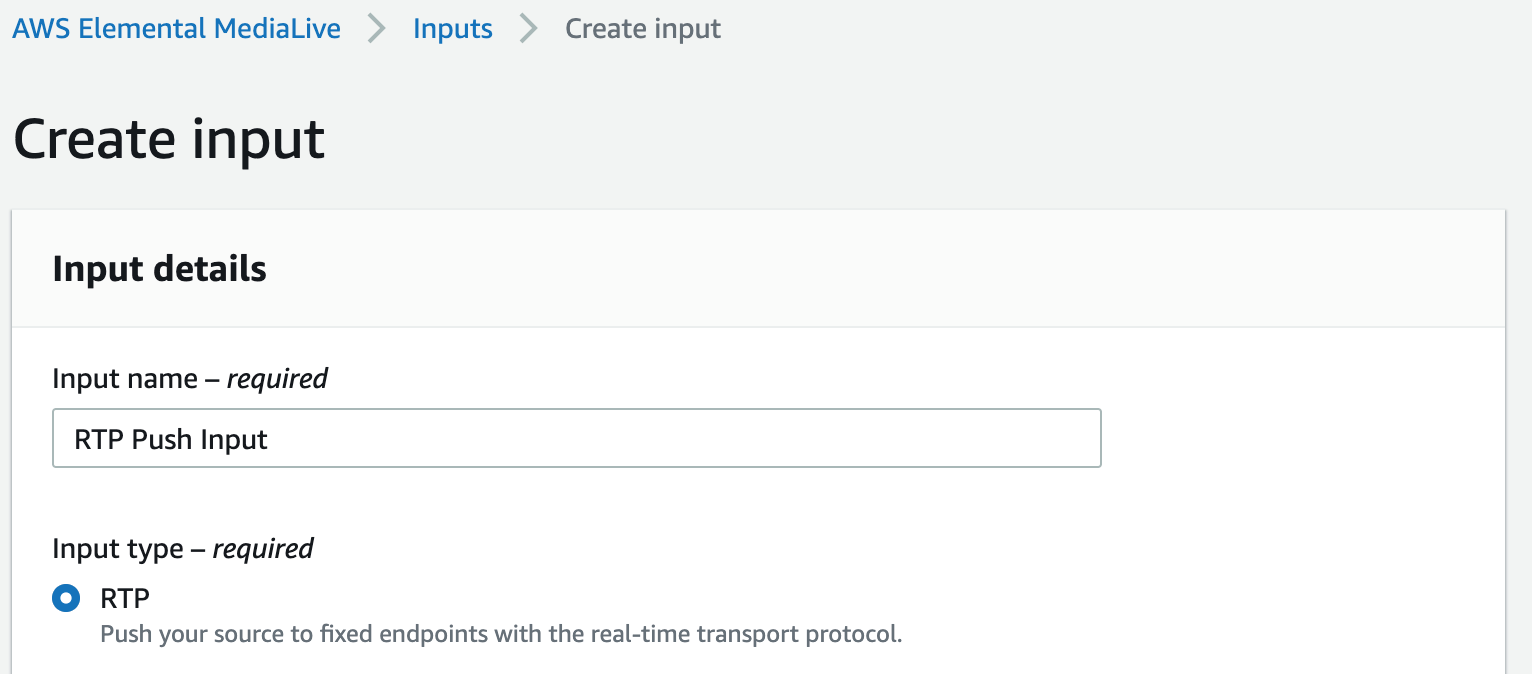Click the Input details section header
The image size is (1532, 674).
159,268
